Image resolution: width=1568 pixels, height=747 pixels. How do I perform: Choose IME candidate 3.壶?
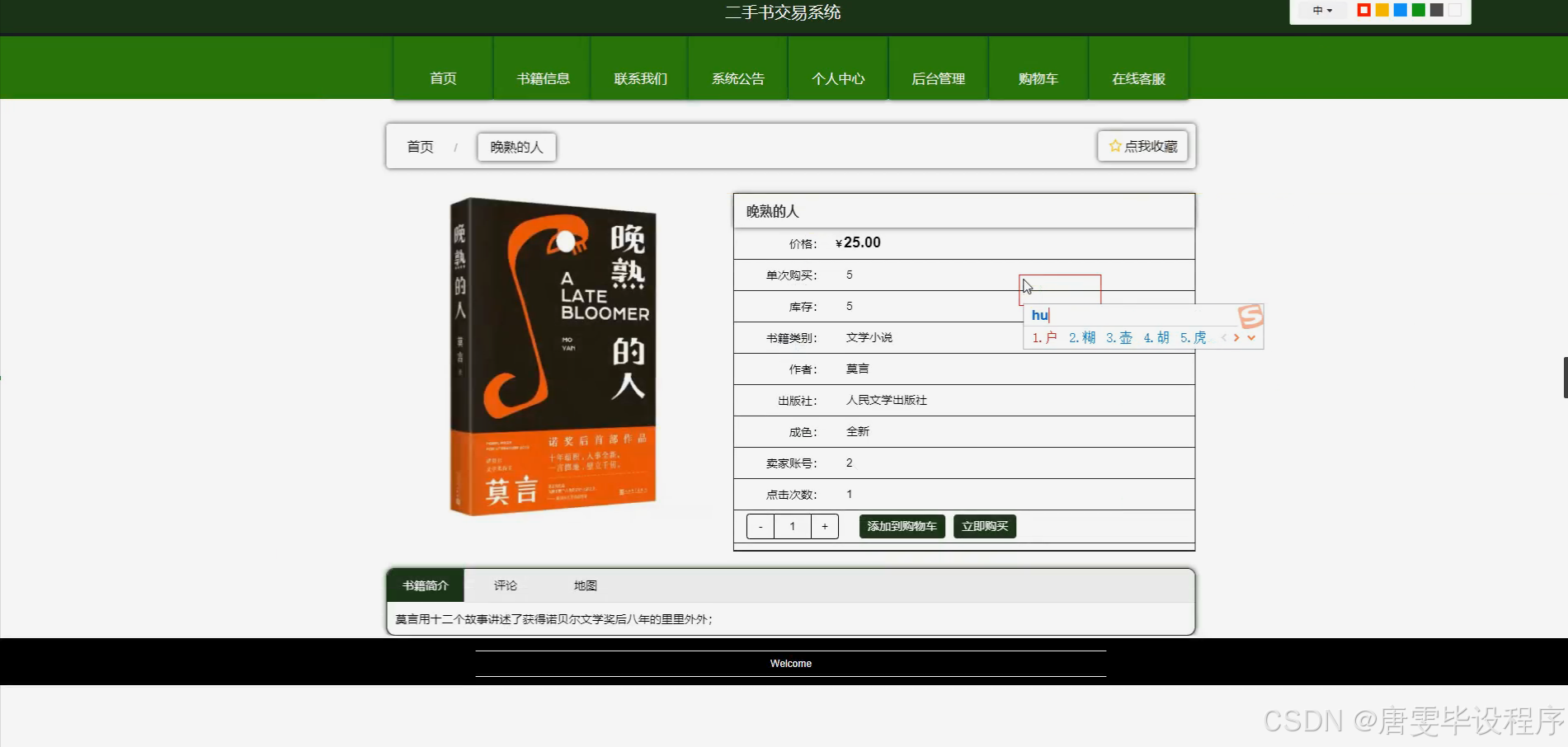(x=1119, y=337)
